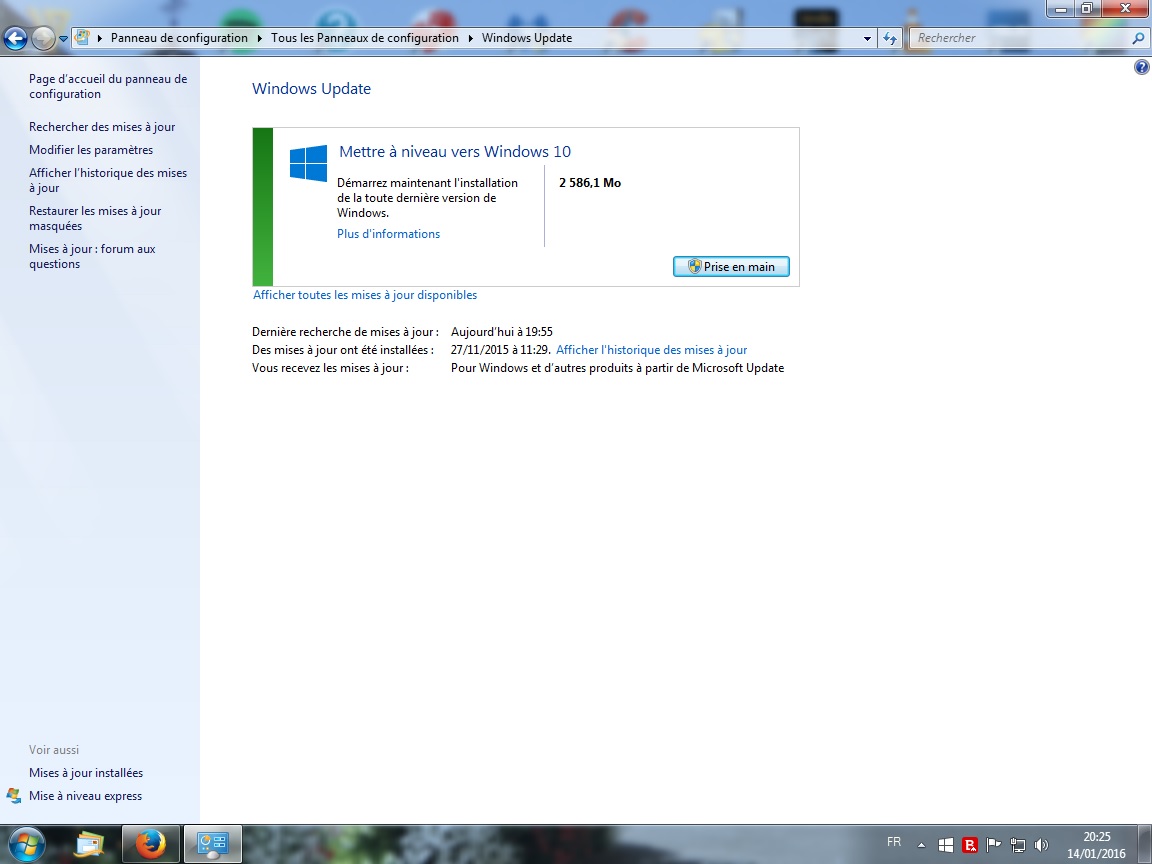Switch to Firefox in the taskbar

[151, 845]
